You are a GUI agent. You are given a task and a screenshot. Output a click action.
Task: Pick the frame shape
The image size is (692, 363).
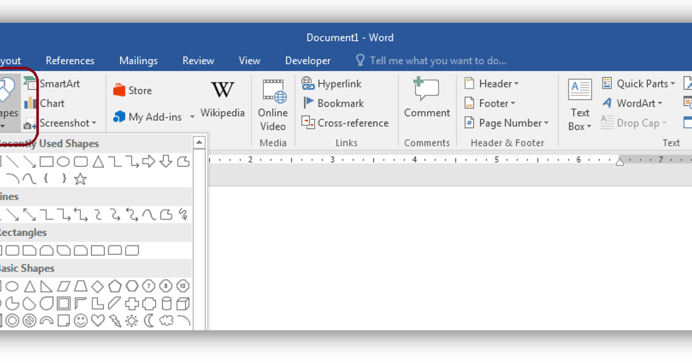click(x=64, y=303)
